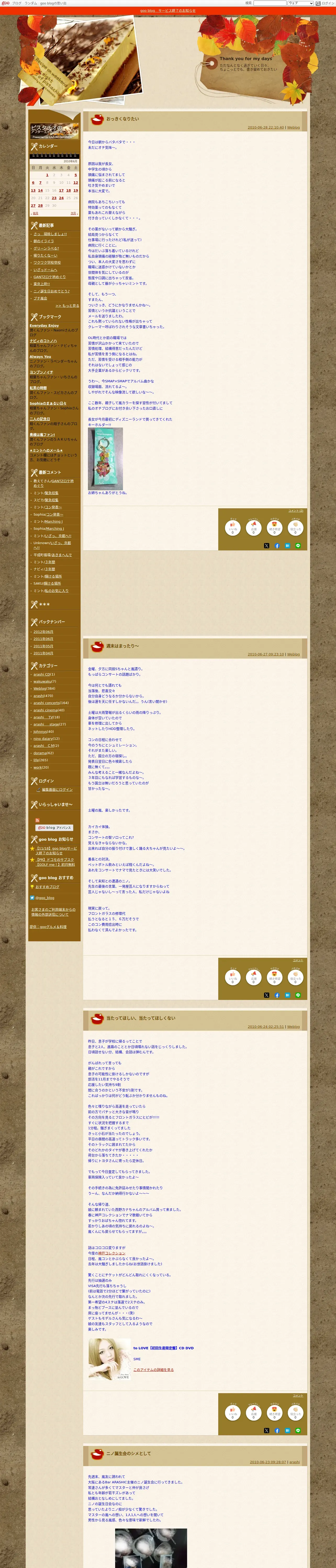Share おっきくなりたい post on Facebook

(x=277, y=546)
